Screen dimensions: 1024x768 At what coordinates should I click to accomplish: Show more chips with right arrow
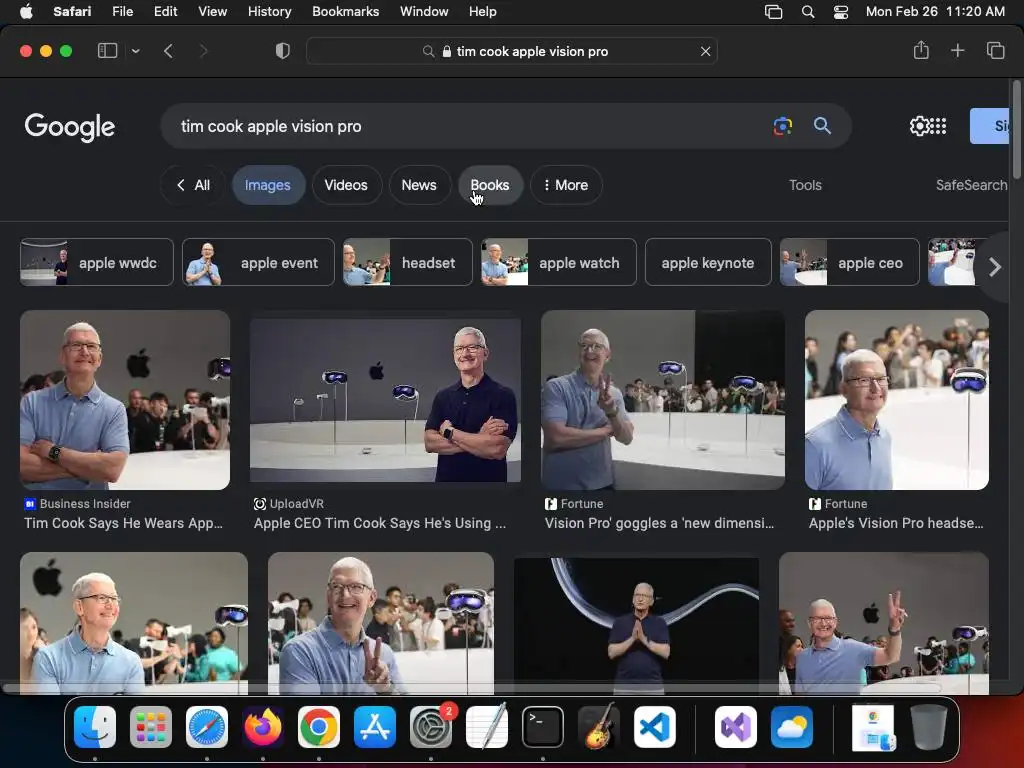pyautogui.click(x=994, y=266)
